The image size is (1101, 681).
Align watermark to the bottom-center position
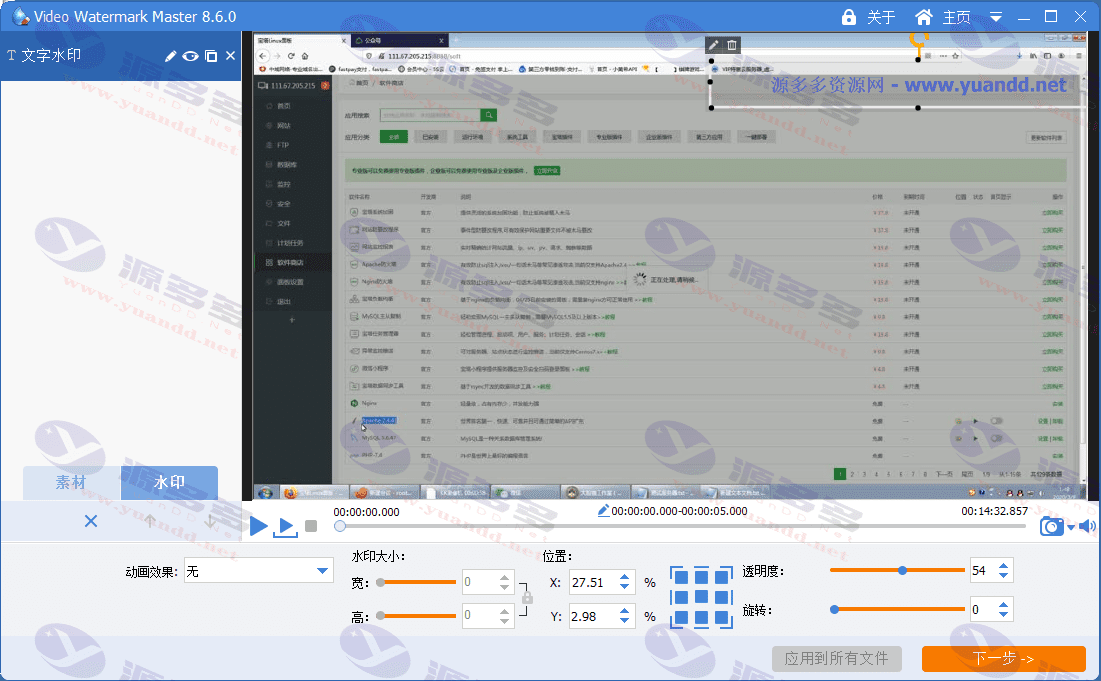pyautogui.click(x=701, y=619)
